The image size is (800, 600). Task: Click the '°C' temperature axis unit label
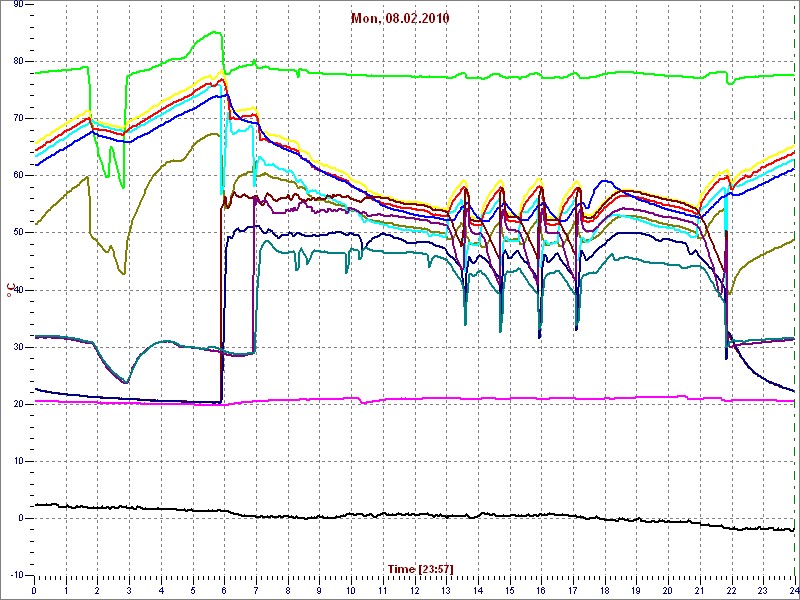(x=9, y=288)
